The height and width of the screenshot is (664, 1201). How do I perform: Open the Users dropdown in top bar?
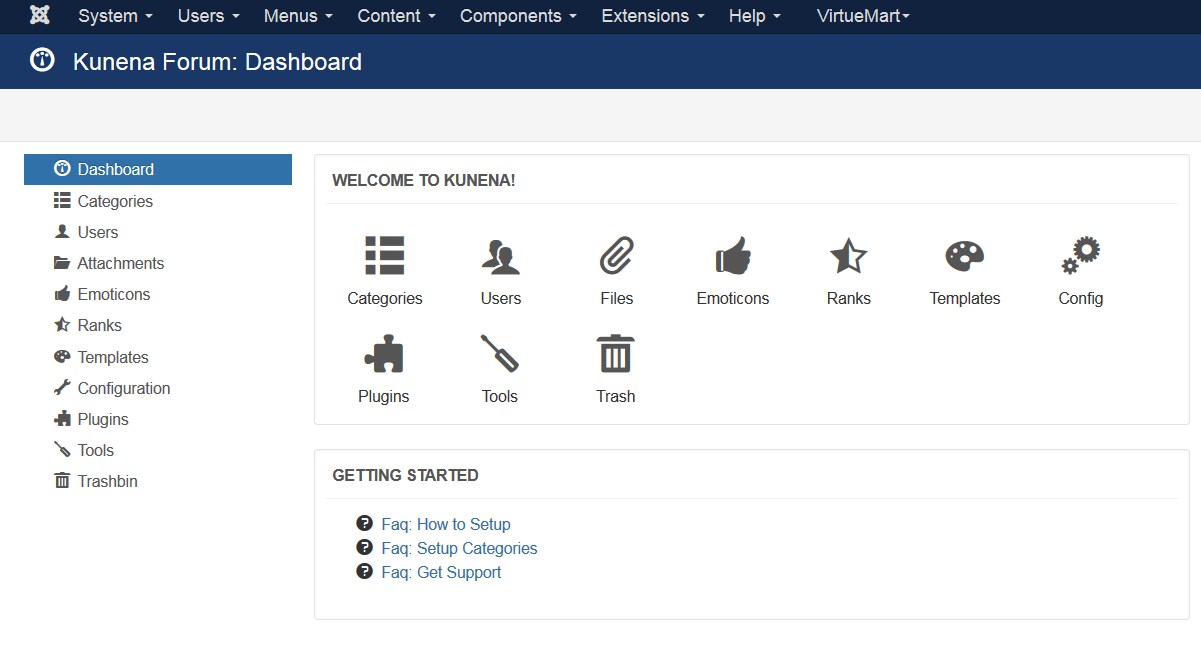coord(208,16)
